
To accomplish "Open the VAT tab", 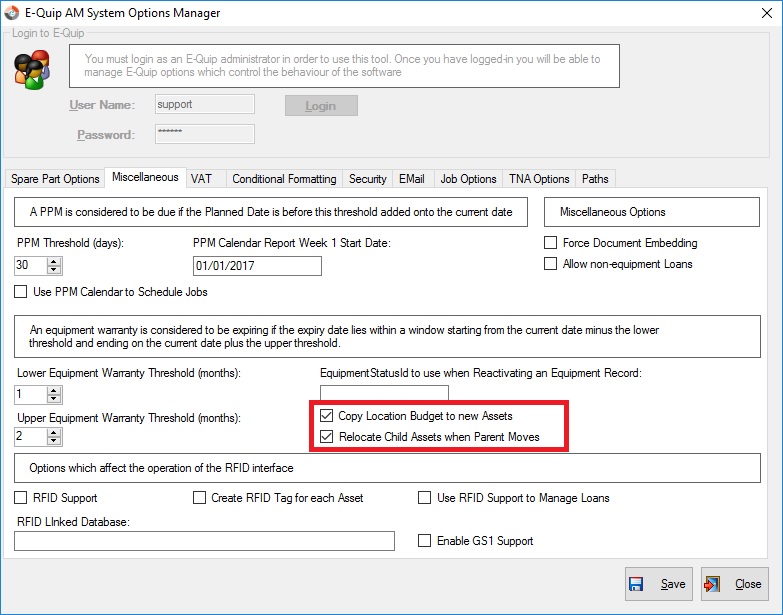I will pyautogui.click(x=206, y=179).
